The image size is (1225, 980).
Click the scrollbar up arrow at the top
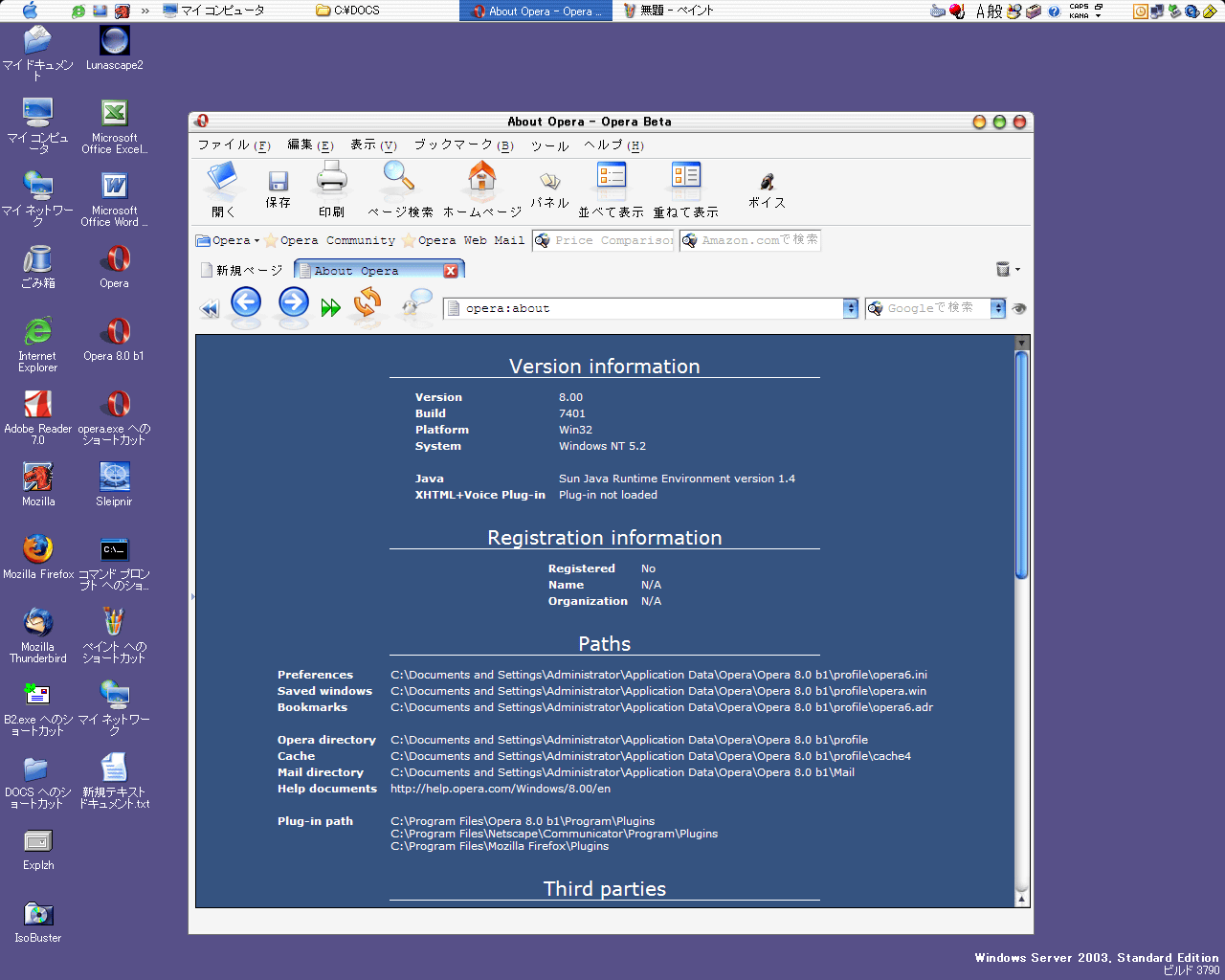pyautogui.click(x=1021, y=343)
